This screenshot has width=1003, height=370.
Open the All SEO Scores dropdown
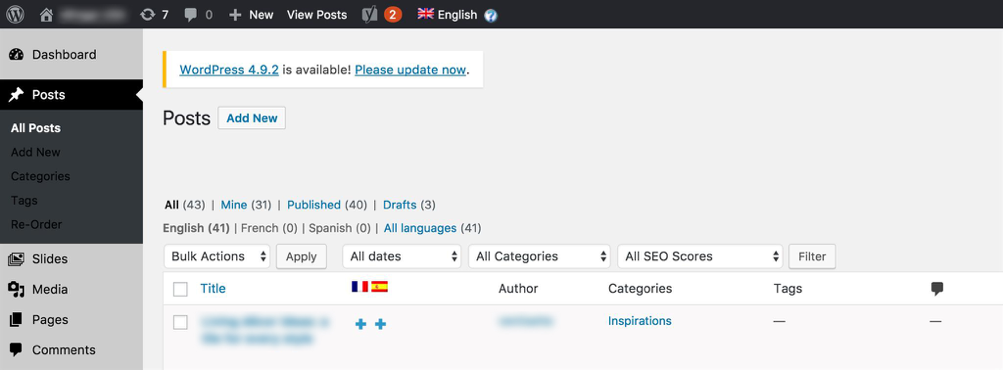pyautogui.click(x=700, y=256)
